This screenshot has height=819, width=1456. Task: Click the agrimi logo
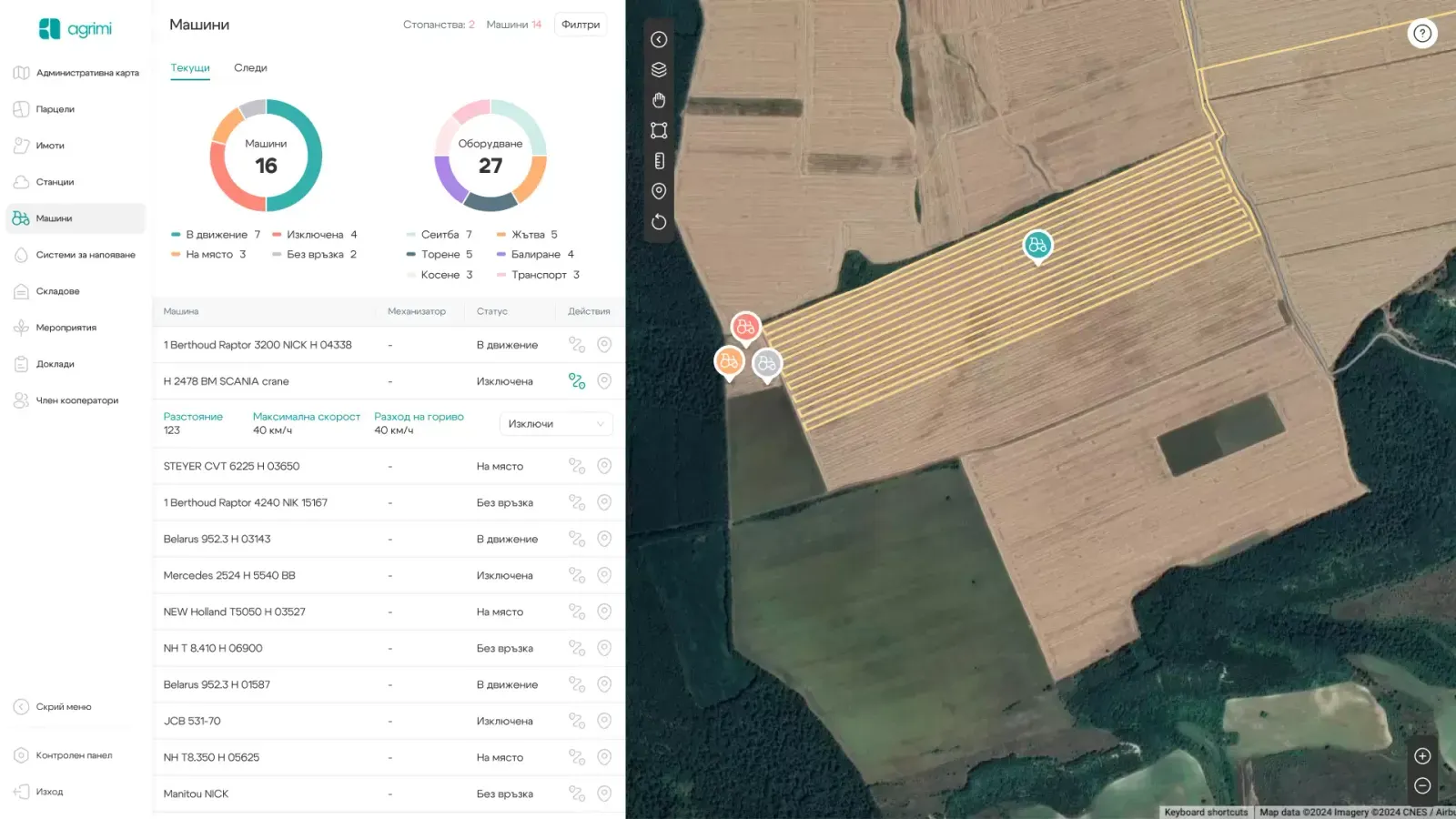(75, 29)
